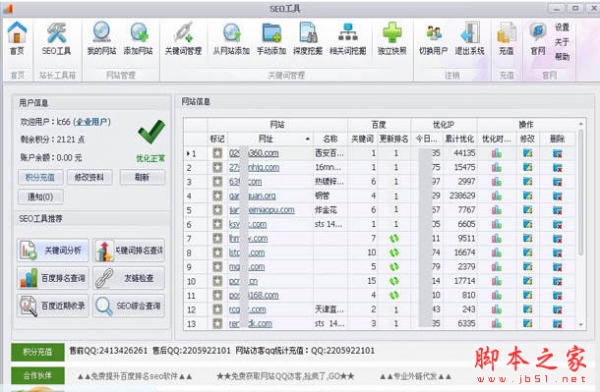Viewport: 600px width, 392px height.
Task: Open the 深度挖掘 tool icon
Action: coord(308,38)
